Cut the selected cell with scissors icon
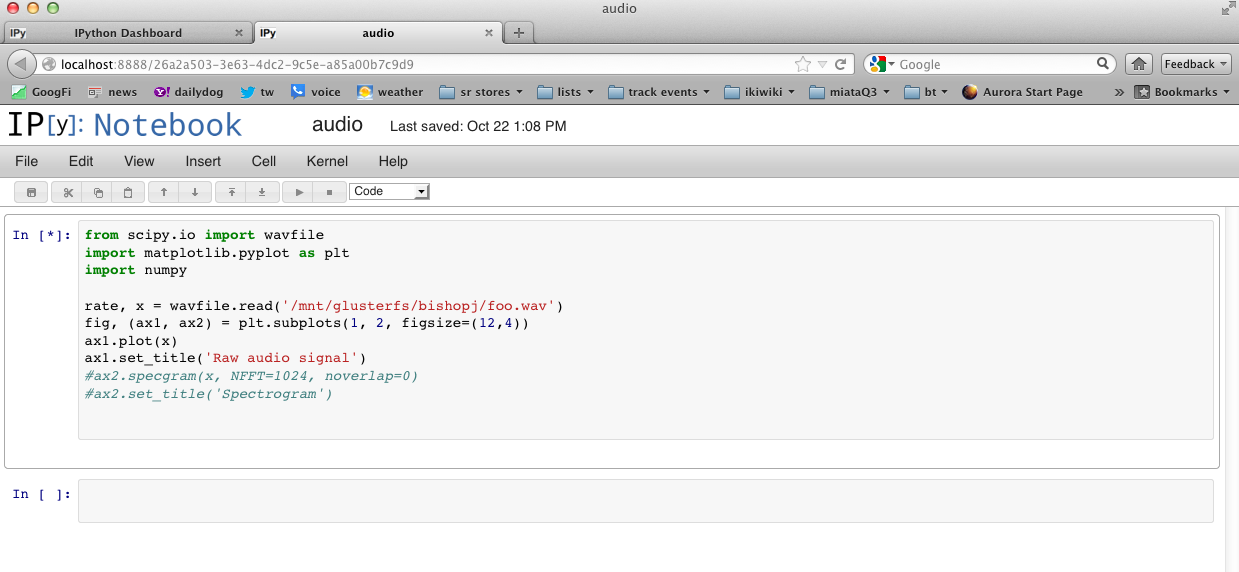The image size is (1239, 572). pyautogui.click(x=68, y=192)
